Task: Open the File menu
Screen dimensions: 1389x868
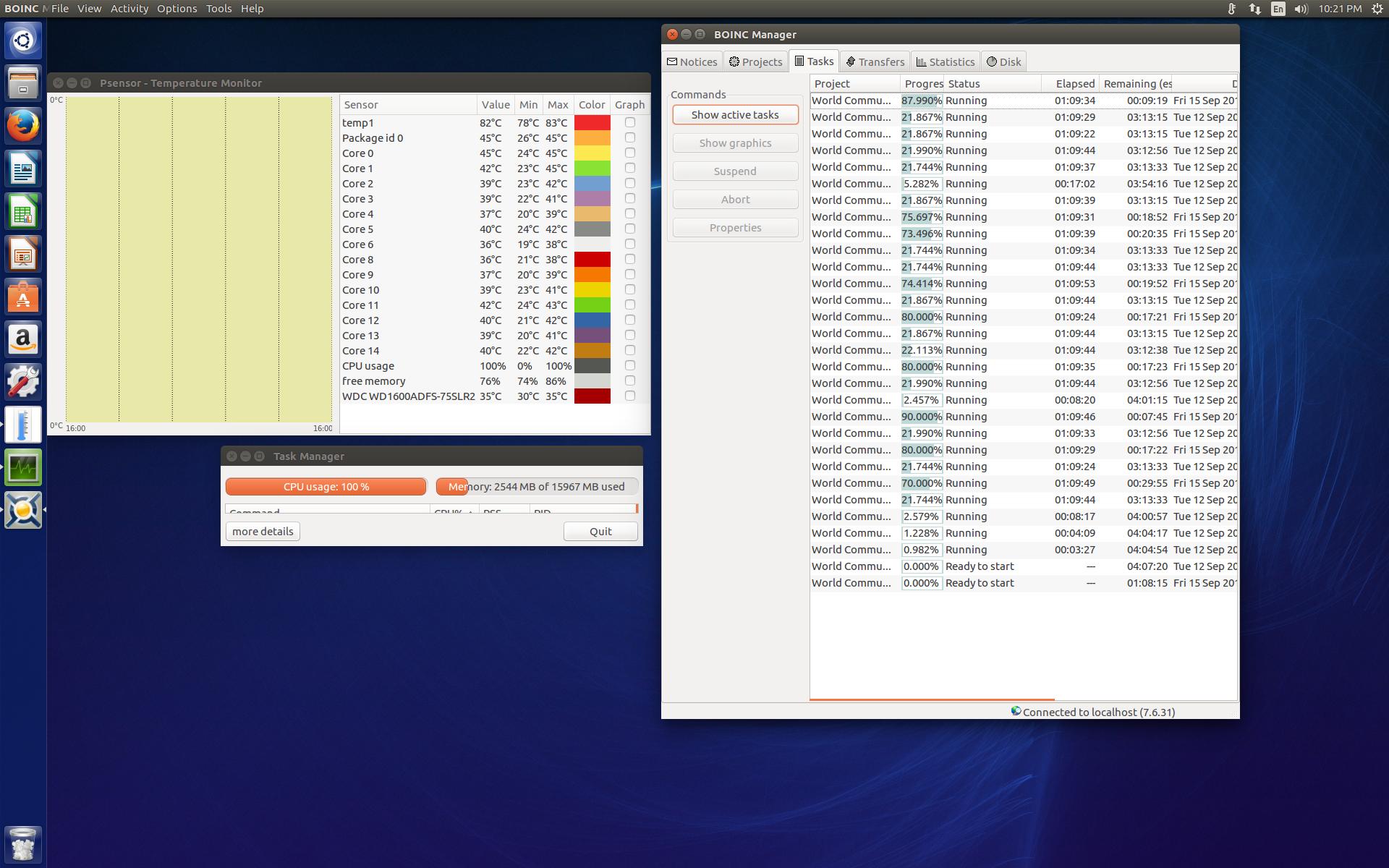Action: point(60,9)
